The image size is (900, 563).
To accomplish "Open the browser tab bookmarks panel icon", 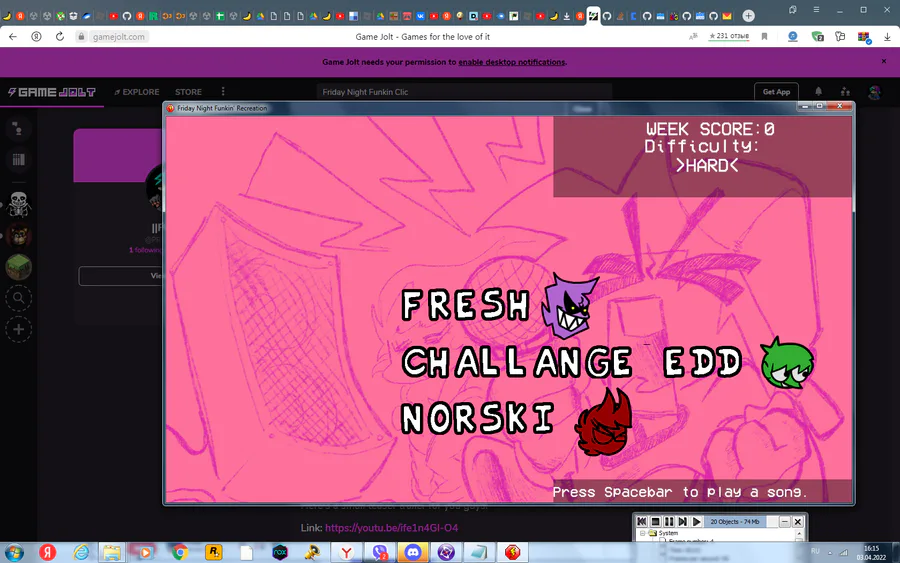I will coord(793,10).
